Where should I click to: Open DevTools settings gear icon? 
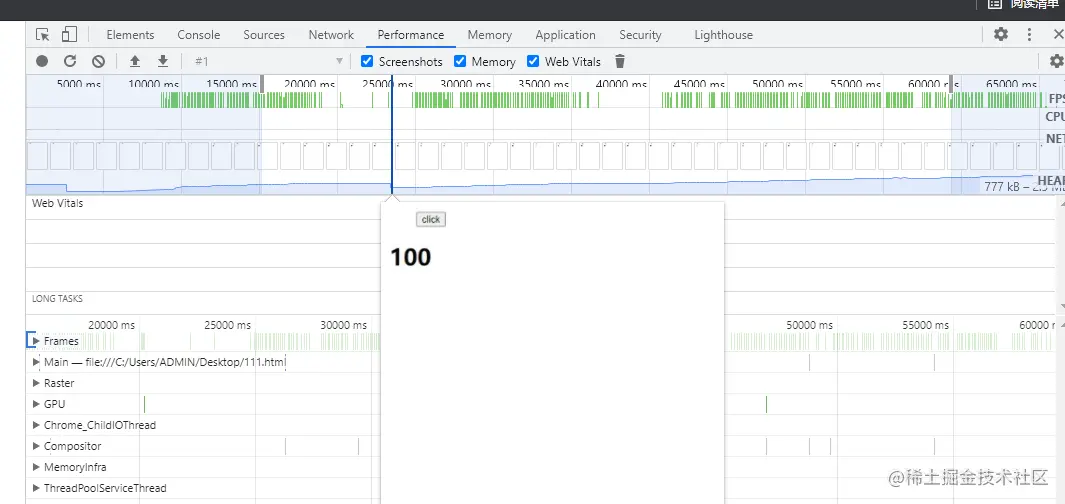coord(1000,35)
